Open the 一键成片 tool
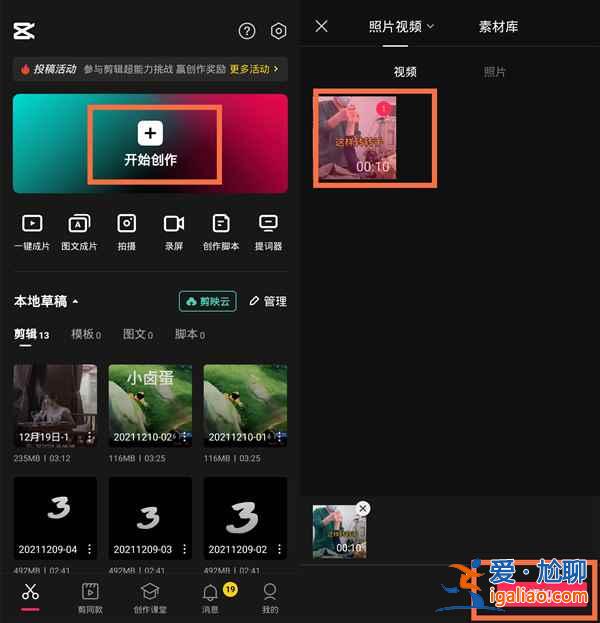The width and height of the screenshot is (600, 623). point(32,232)
